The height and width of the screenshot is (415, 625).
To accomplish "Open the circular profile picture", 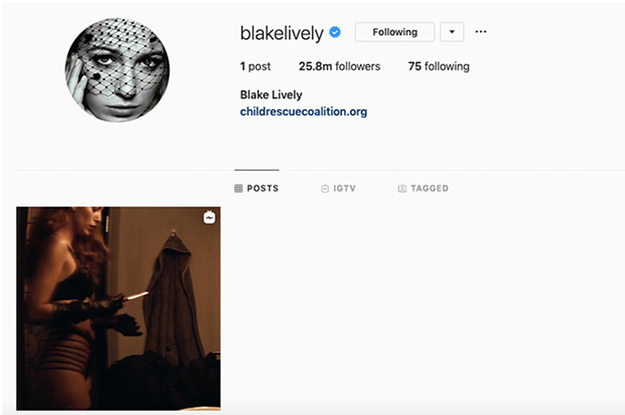I will tap(117, 70).
